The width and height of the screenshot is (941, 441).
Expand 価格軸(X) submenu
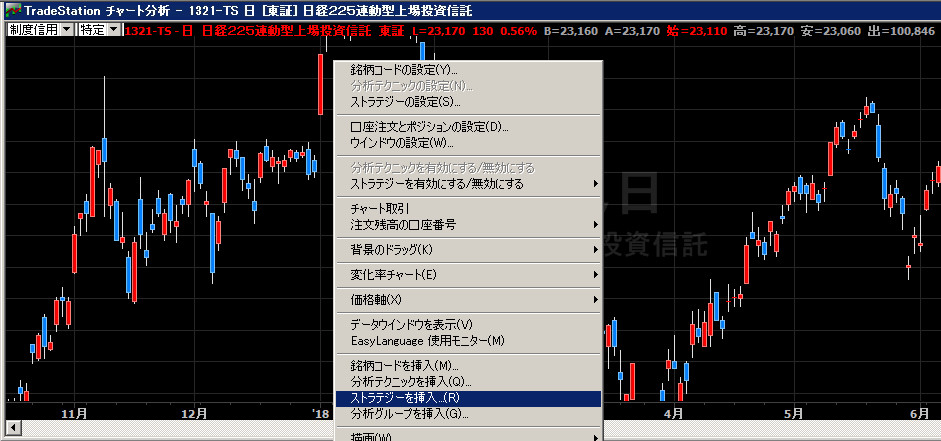pos(468,299)
